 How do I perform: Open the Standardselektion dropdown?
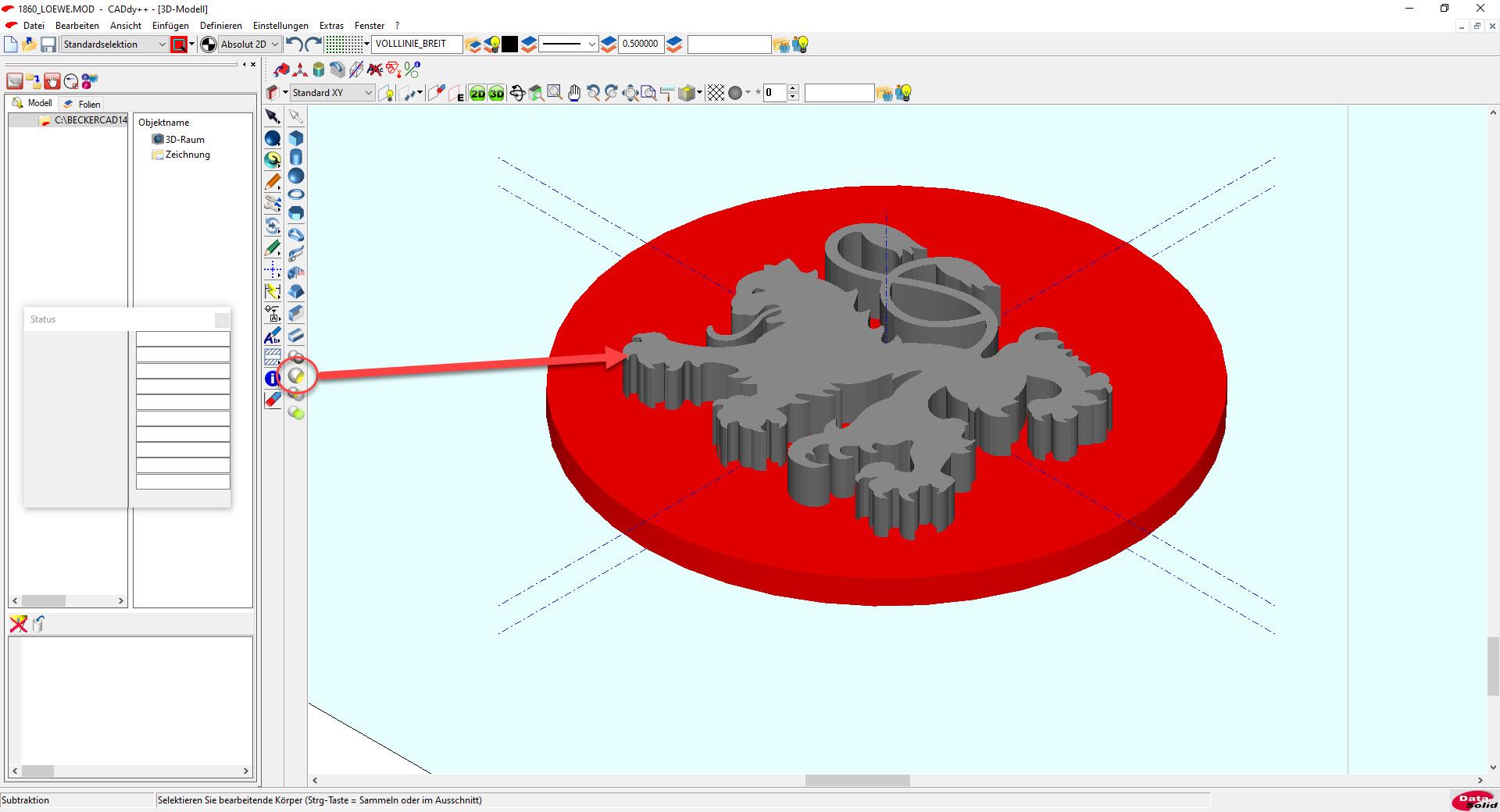tap(115, 45)
